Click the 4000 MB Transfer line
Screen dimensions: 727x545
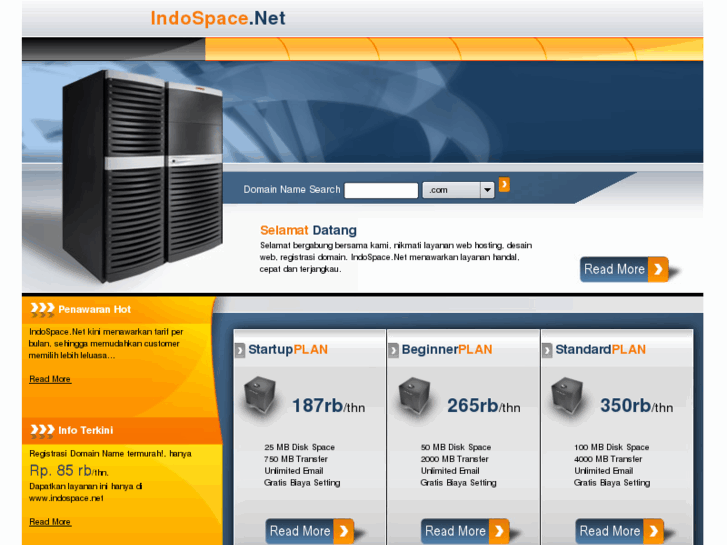click(608, 459)
